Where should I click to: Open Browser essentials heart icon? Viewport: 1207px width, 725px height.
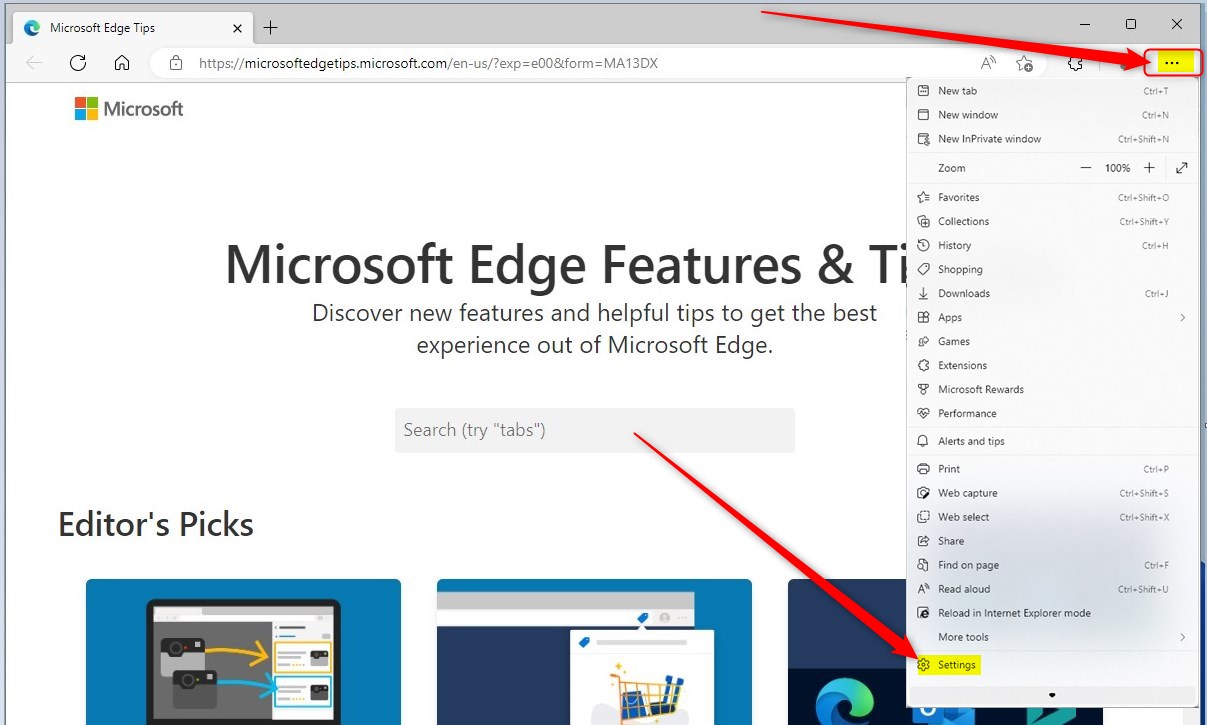[x=1075, y=62]
